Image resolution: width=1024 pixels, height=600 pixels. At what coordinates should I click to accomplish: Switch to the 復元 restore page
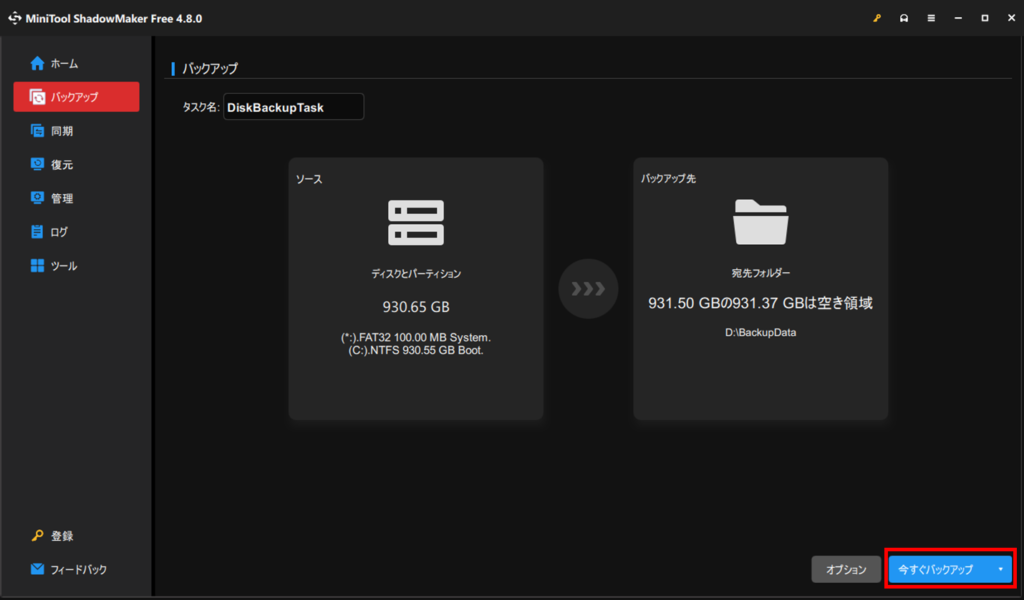62,165
